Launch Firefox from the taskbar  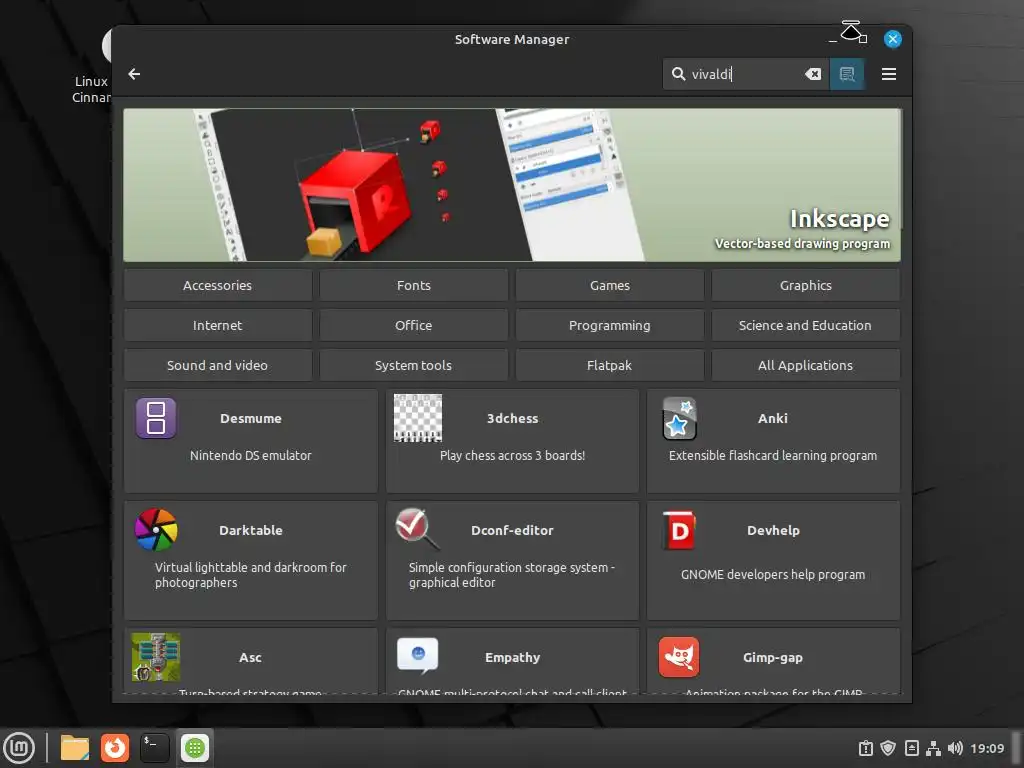[x=115, y=748]
